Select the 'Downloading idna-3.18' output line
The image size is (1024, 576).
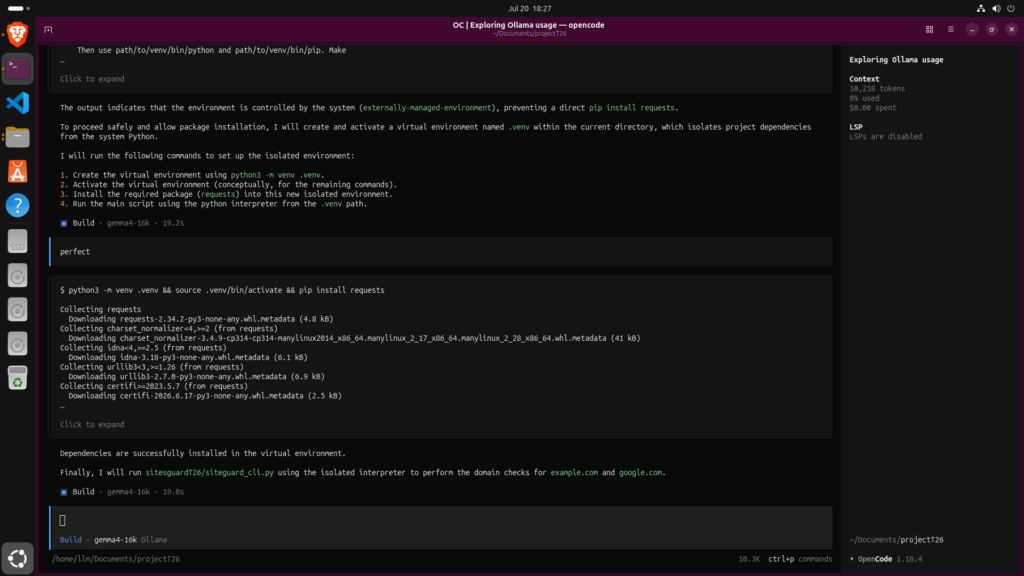188,357
